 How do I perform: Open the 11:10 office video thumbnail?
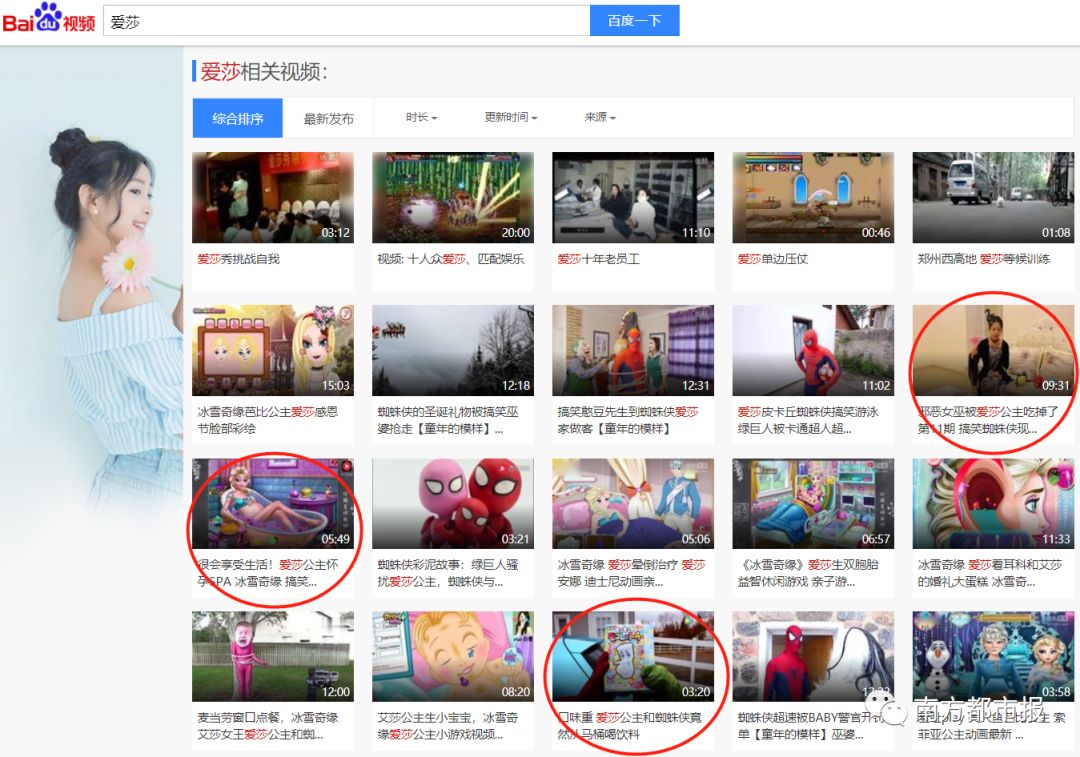click(633, 198)
